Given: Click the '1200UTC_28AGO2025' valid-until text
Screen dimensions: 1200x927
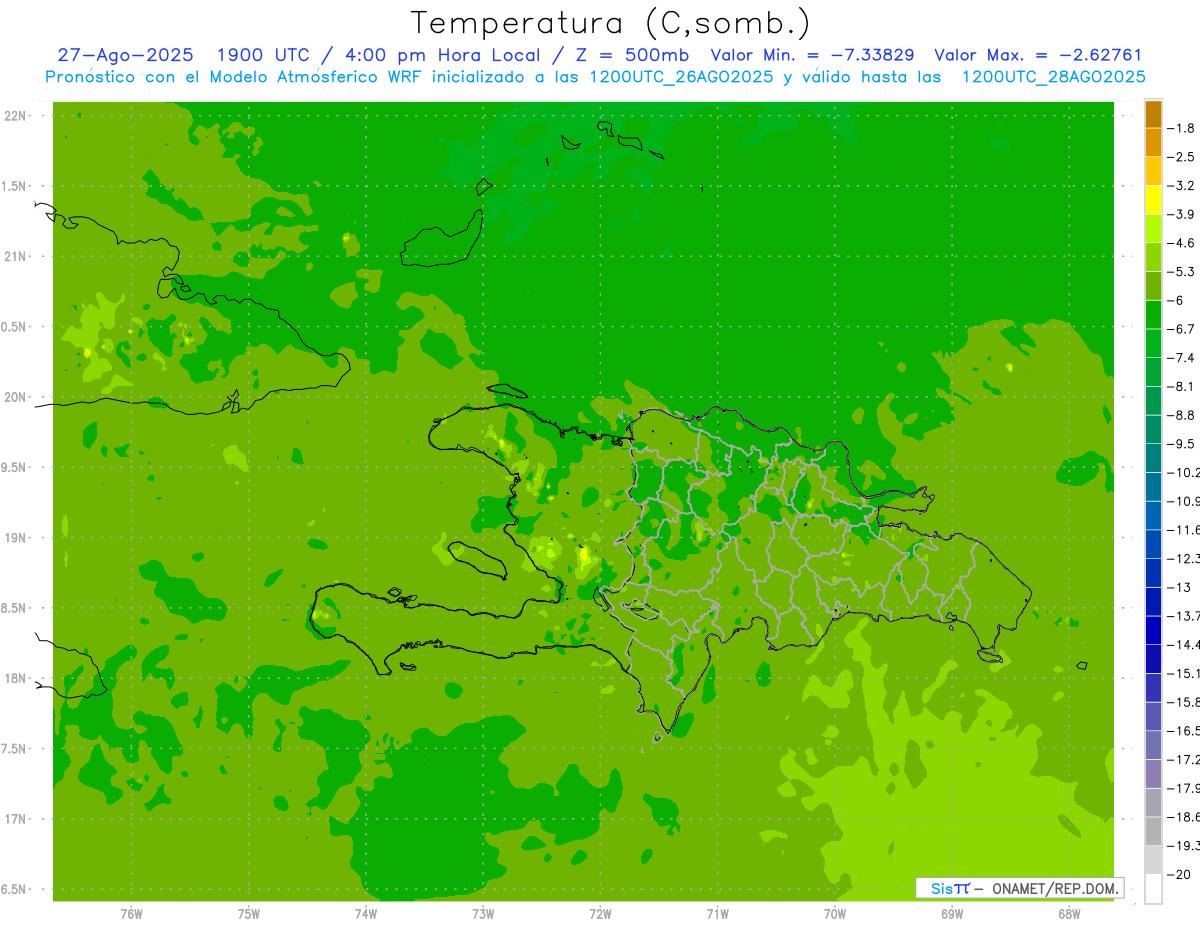Looking at the screenshot, I should point(1053,77).
